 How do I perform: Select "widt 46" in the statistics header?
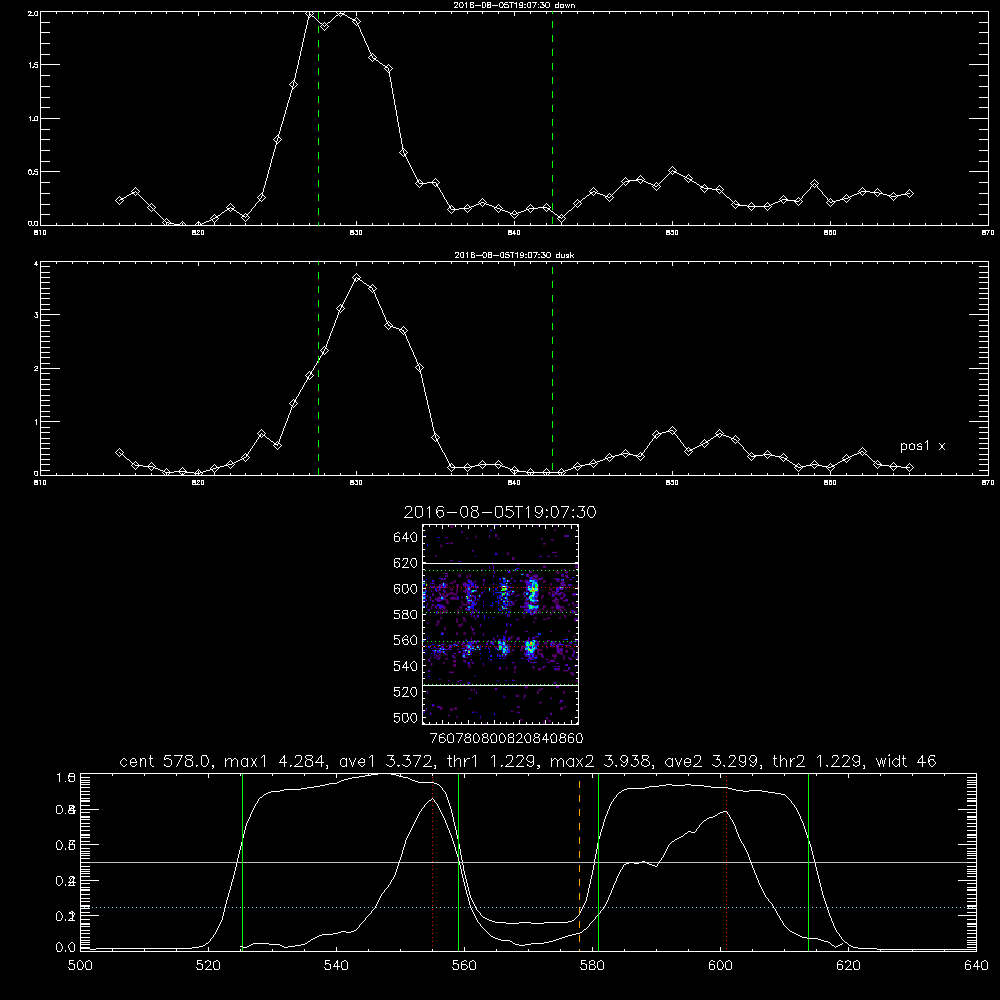906,761
